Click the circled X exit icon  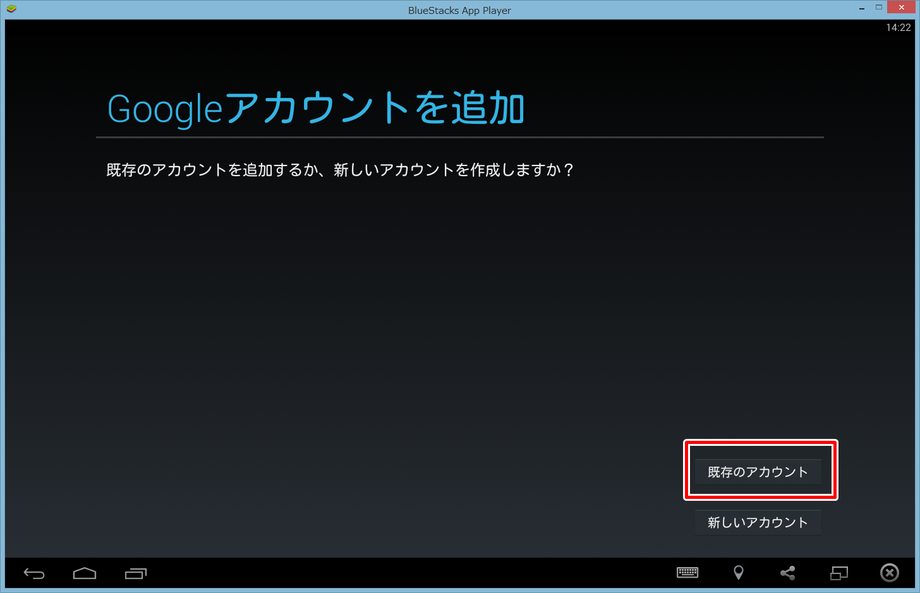point(889,573)
